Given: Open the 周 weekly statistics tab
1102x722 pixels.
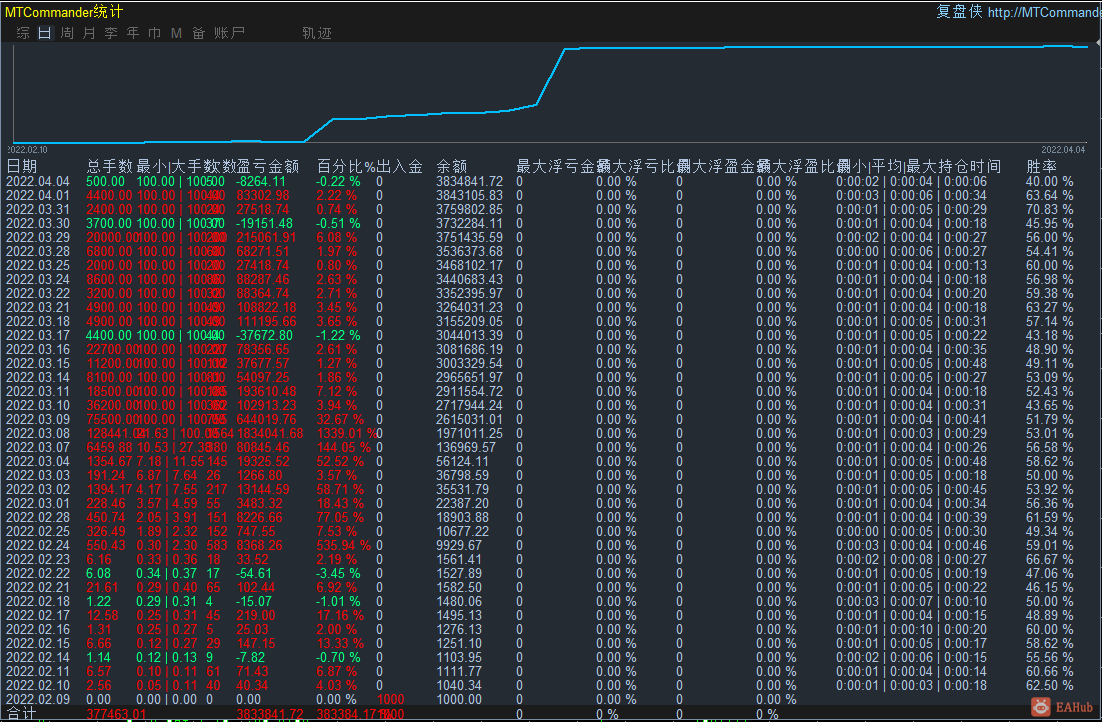Looking at the screenshot, I should click(x=67, y=33).
